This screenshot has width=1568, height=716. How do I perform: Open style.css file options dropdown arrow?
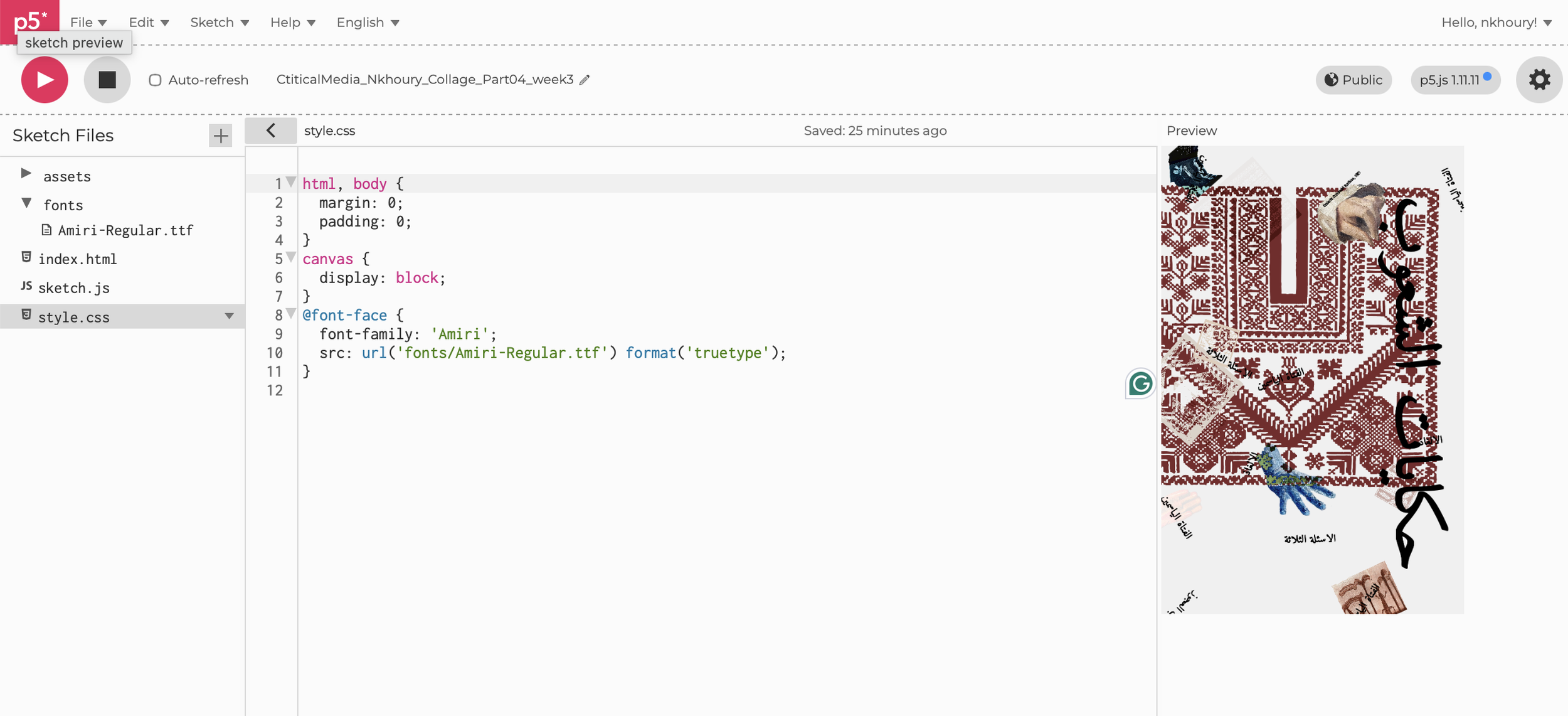point(230,316)
